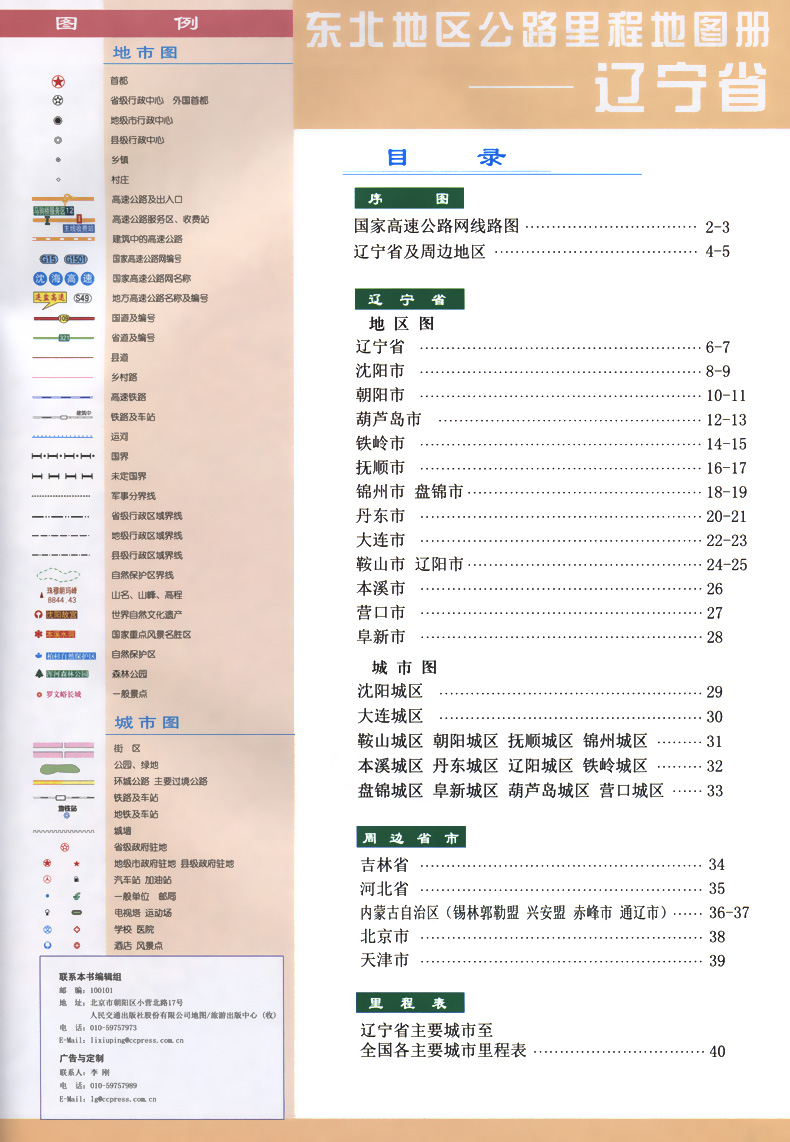Click the red star 首都 capital symbol
Image resolution: width=790 pixels, height=1142 pixels.
click(x=58, y=81)
